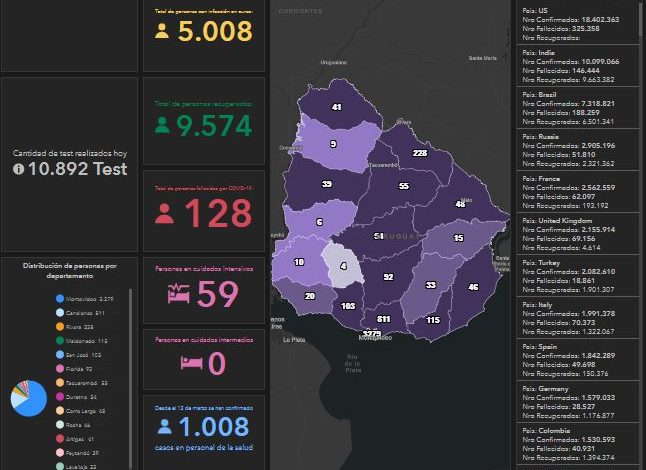Click the intensive care bed icon beside 59
This screenshot has width=646, height=470.
tap(178, 294)
